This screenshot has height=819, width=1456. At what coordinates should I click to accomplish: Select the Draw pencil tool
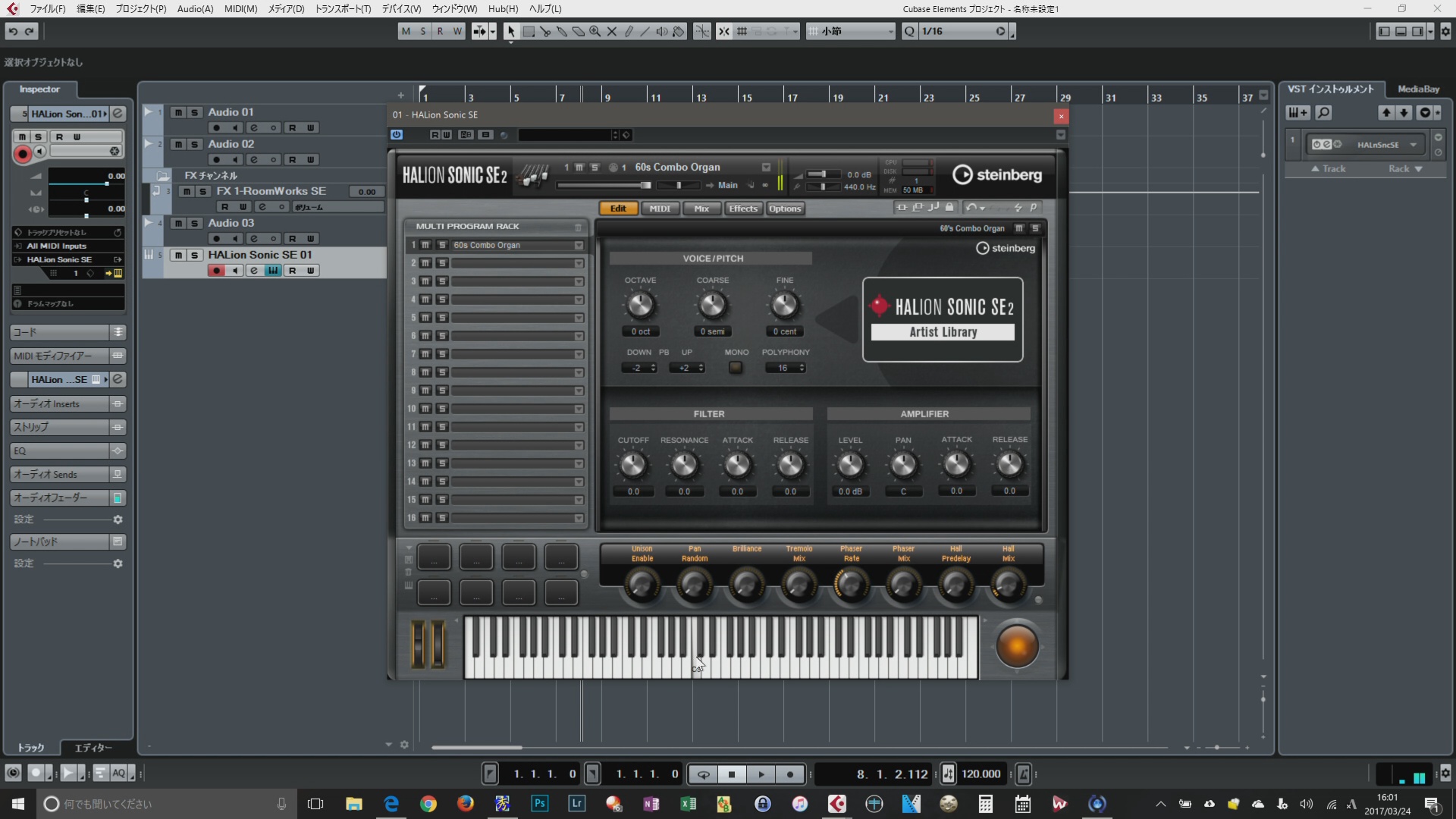click(629, 31)
